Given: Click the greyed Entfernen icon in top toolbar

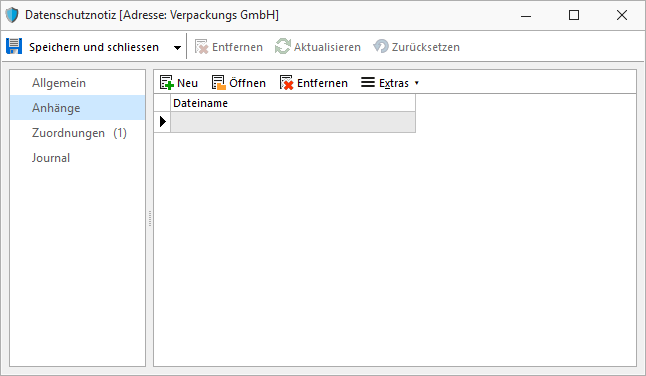Looking at the screenshot, I should 201,47.
